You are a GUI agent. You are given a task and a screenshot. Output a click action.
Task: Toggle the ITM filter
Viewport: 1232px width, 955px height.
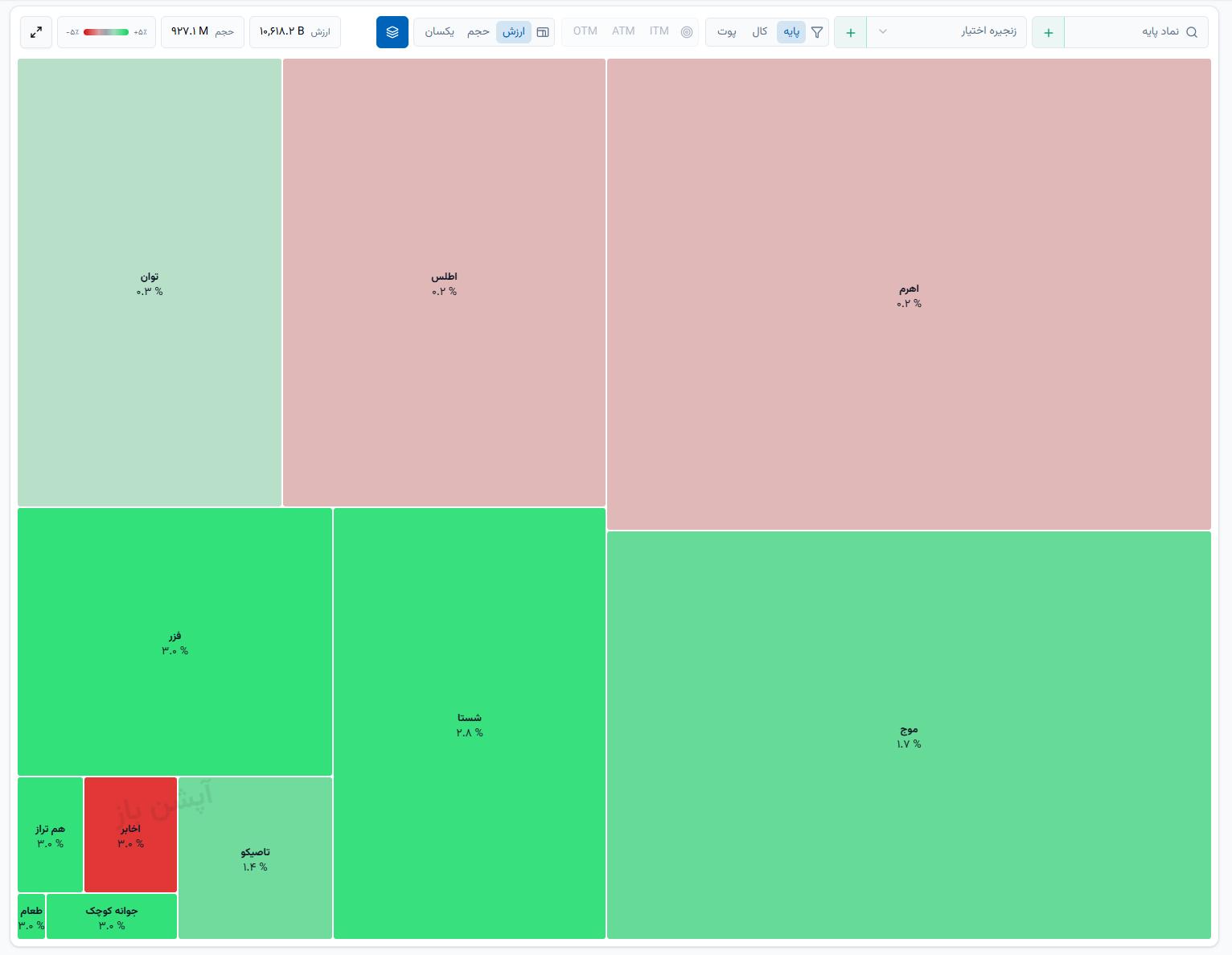(x=659, y=31)
